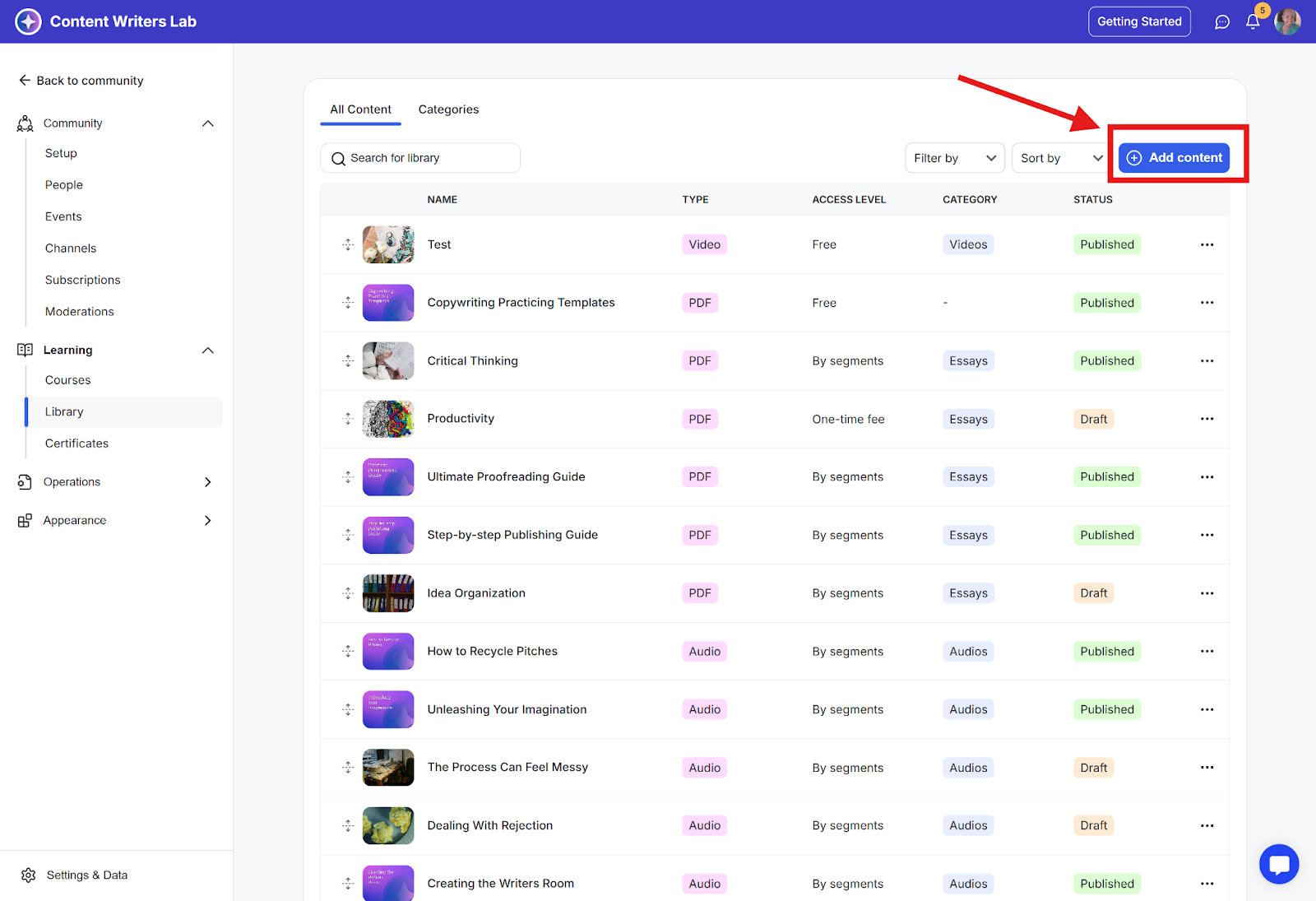The image size is (1316, 901).
Task: Open the chat messages icon in header
Action: 1222,22
